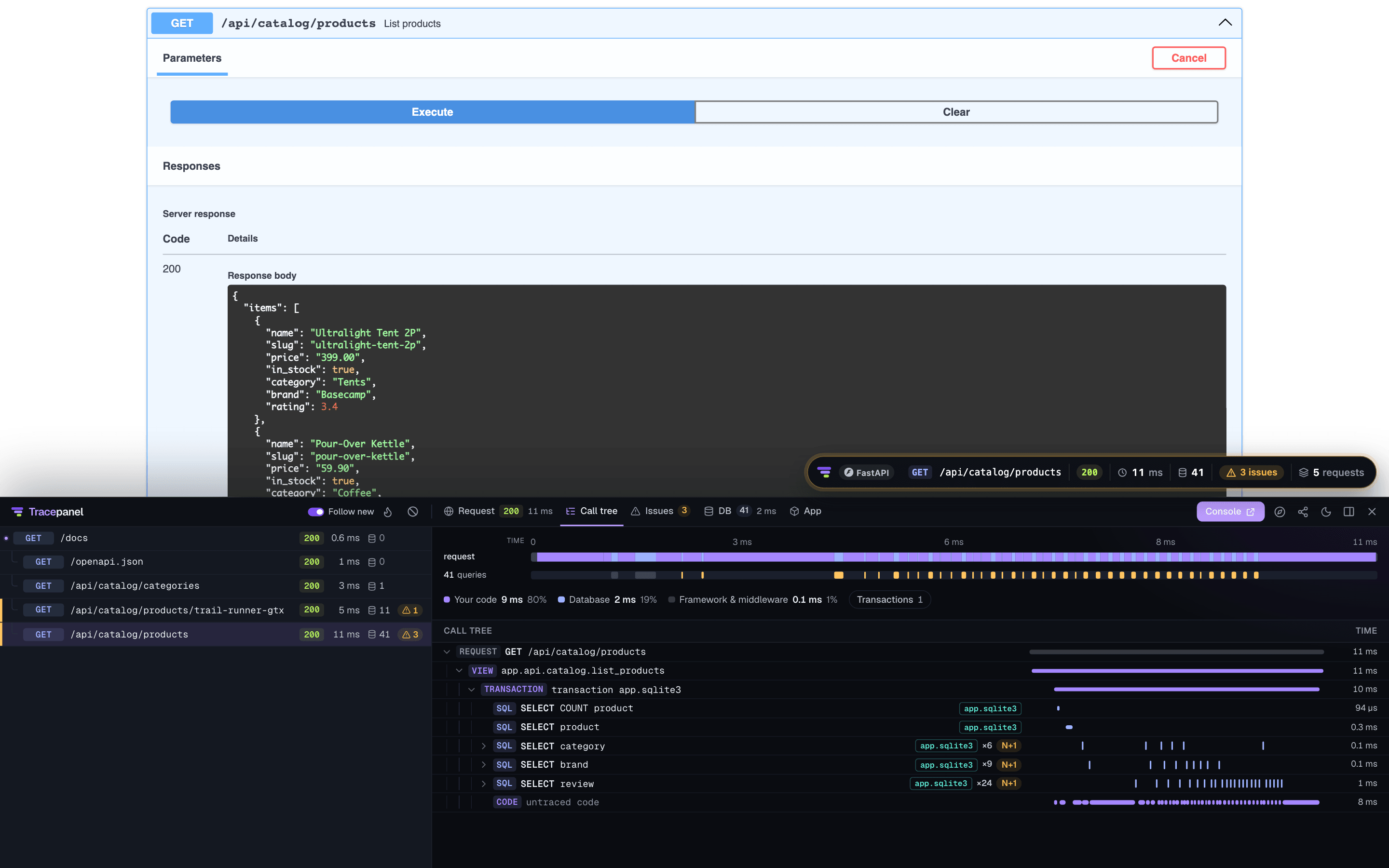Click the Clear button
Image resolution: width=1389 pixels, height=868 pixels.
(x=956, y=112)
